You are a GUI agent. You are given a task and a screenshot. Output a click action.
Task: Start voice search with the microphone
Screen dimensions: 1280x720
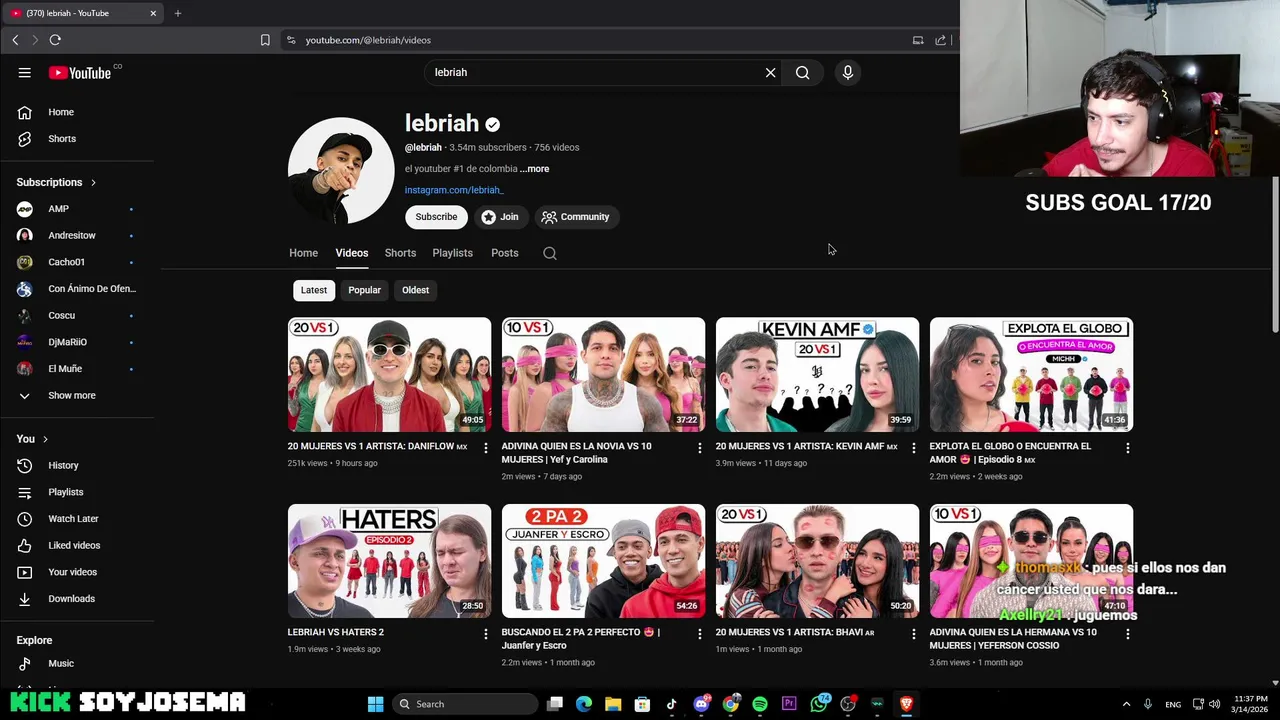tap(847, 72)
